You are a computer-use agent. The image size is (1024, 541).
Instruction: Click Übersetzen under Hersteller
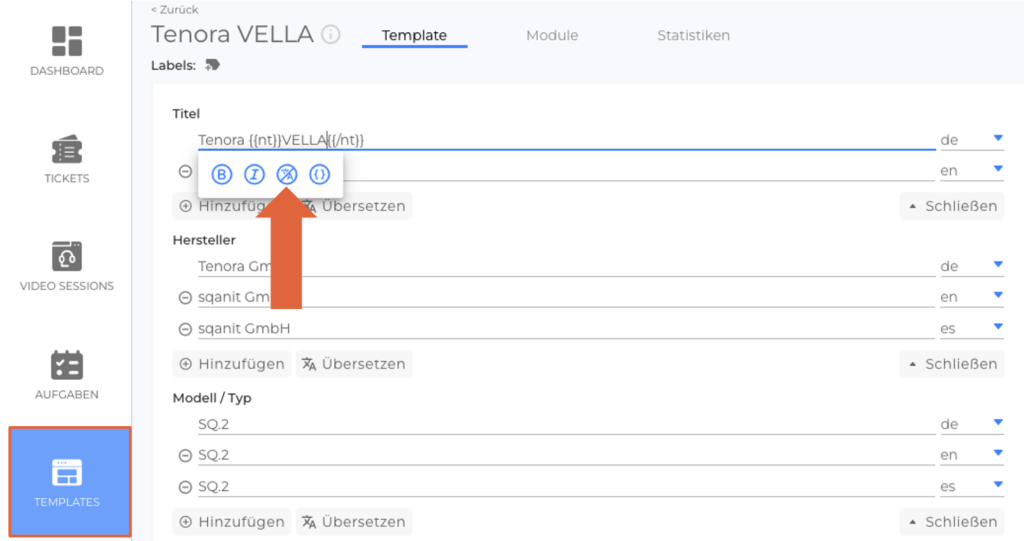(353, 364)
